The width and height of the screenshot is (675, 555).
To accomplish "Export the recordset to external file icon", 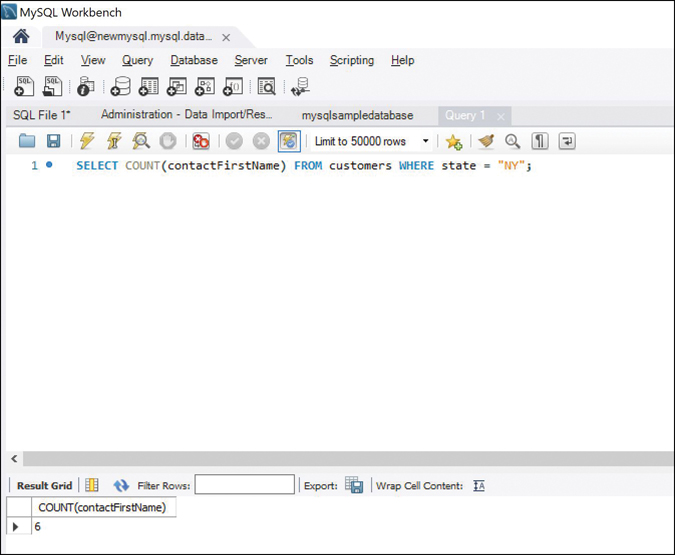I will point(354,485).
